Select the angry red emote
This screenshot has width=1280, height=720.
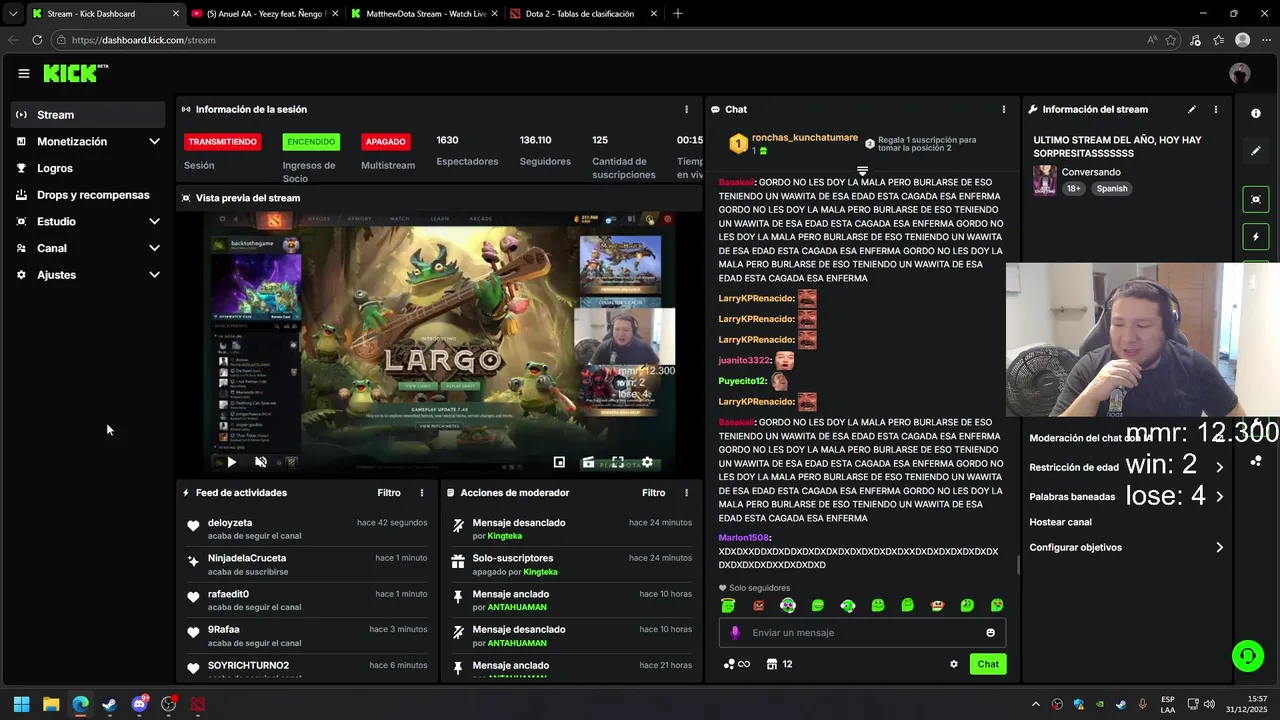click(758, 605)
